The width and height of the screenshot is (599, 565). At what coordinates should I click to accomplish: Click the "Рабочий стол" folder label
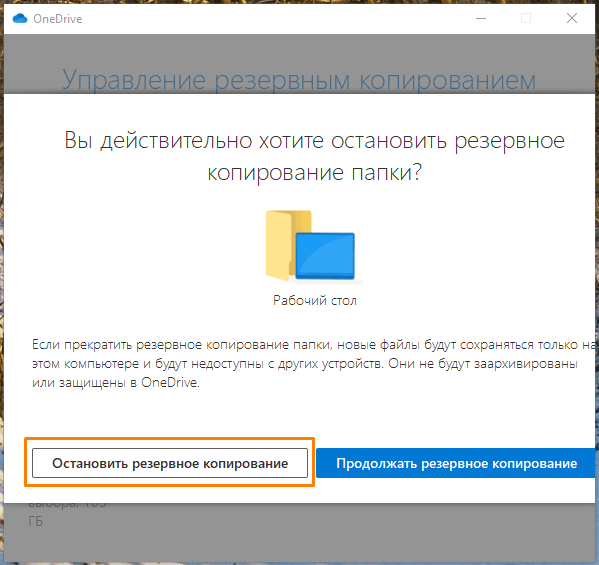point(315,301)
